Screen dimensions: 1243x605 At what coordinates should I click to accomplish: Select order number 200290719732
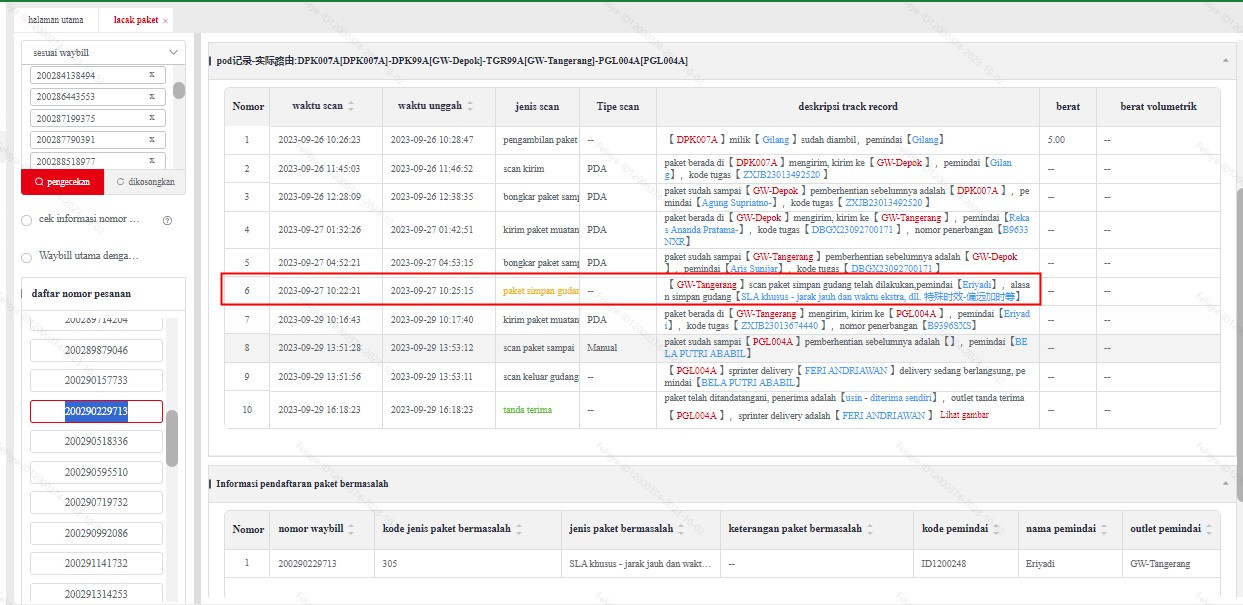[x=96, y=502]
